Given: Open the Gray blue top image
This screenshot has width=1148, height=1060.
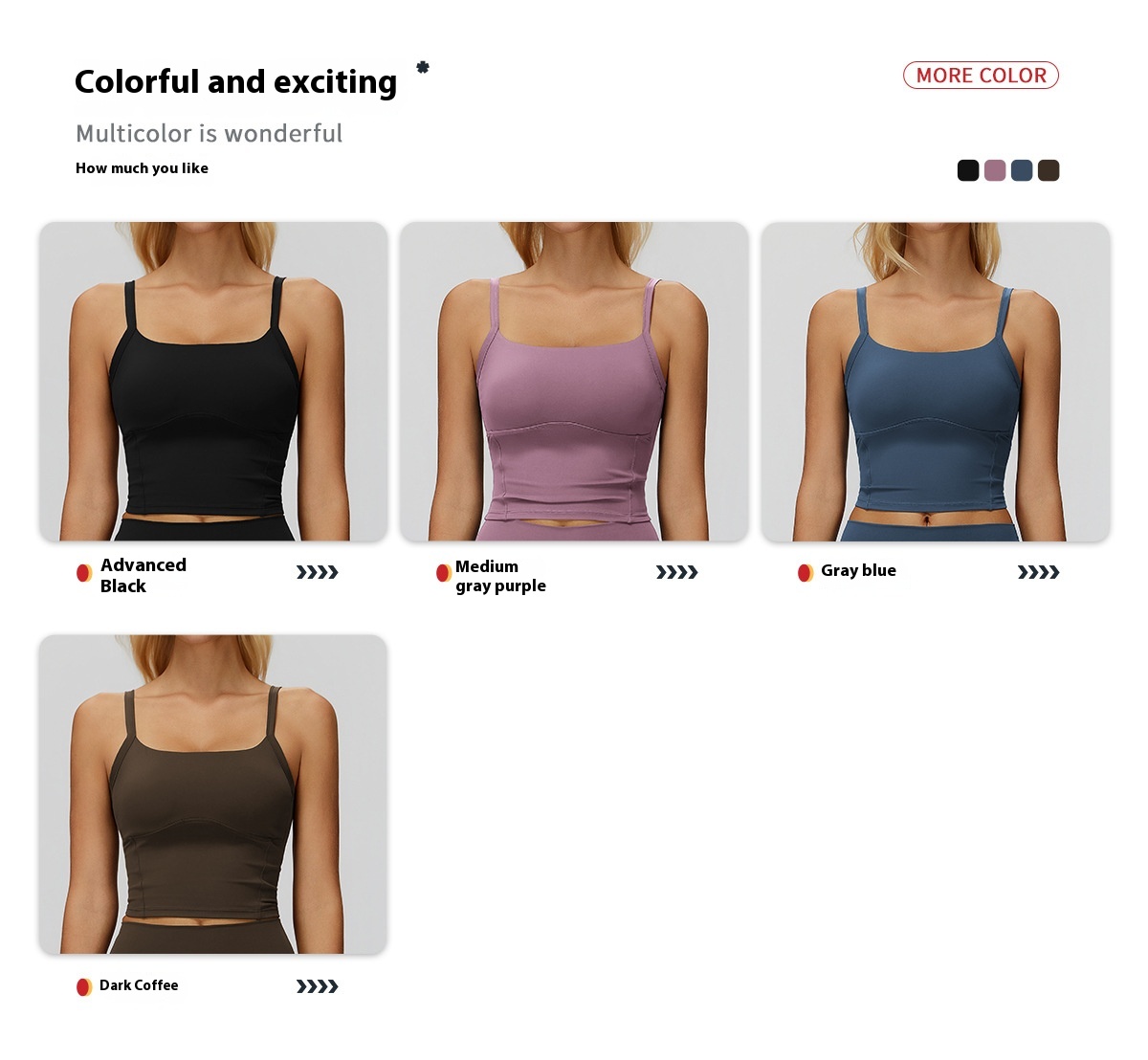Looking at the screenshot, I should [x=936, y=382].
